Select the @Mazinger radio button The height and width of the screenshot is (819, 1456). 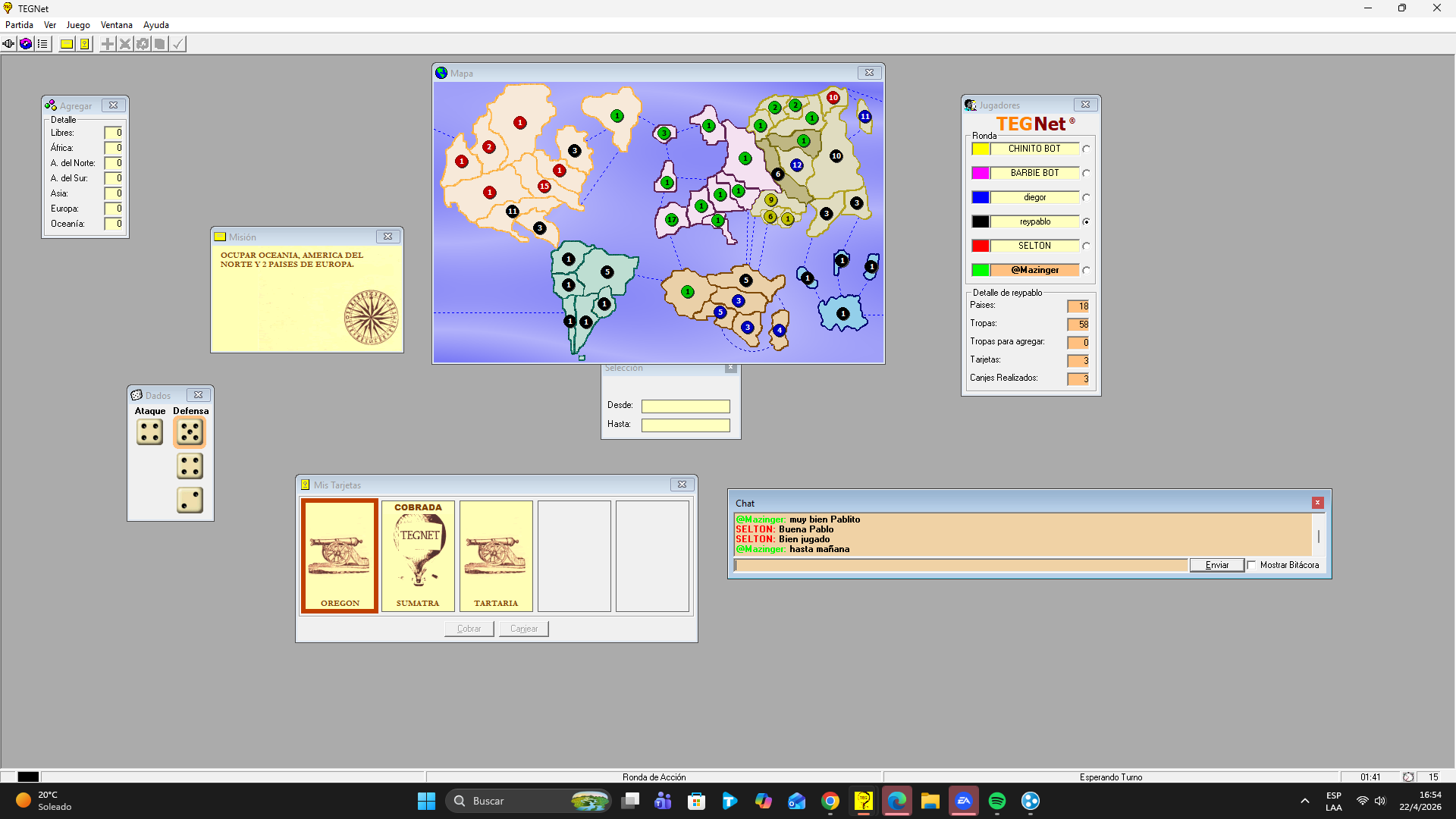(1086, 271)
